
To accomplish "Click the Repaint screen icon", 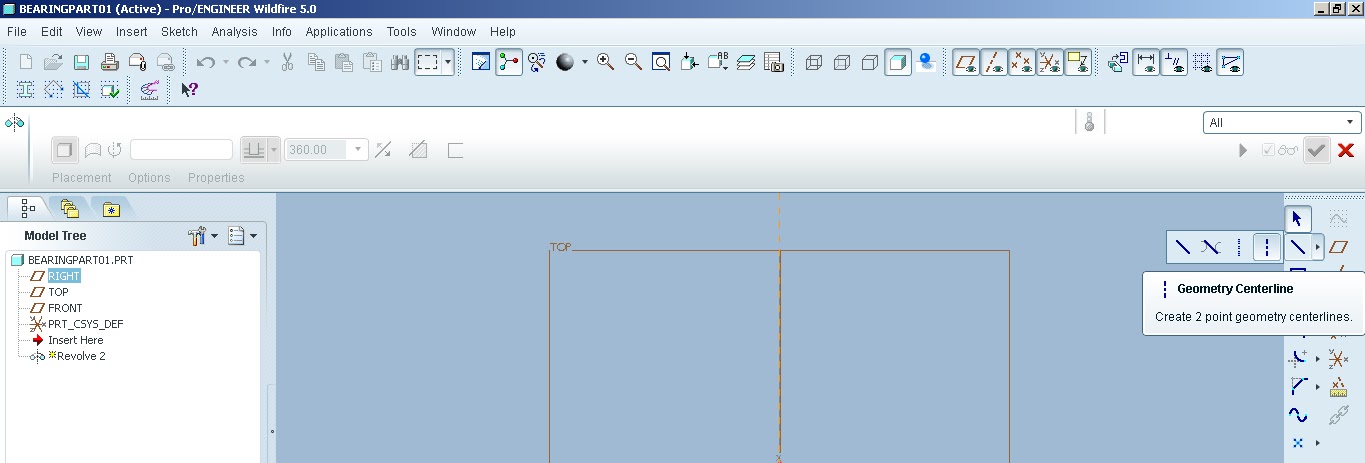I will click(481, 62).
